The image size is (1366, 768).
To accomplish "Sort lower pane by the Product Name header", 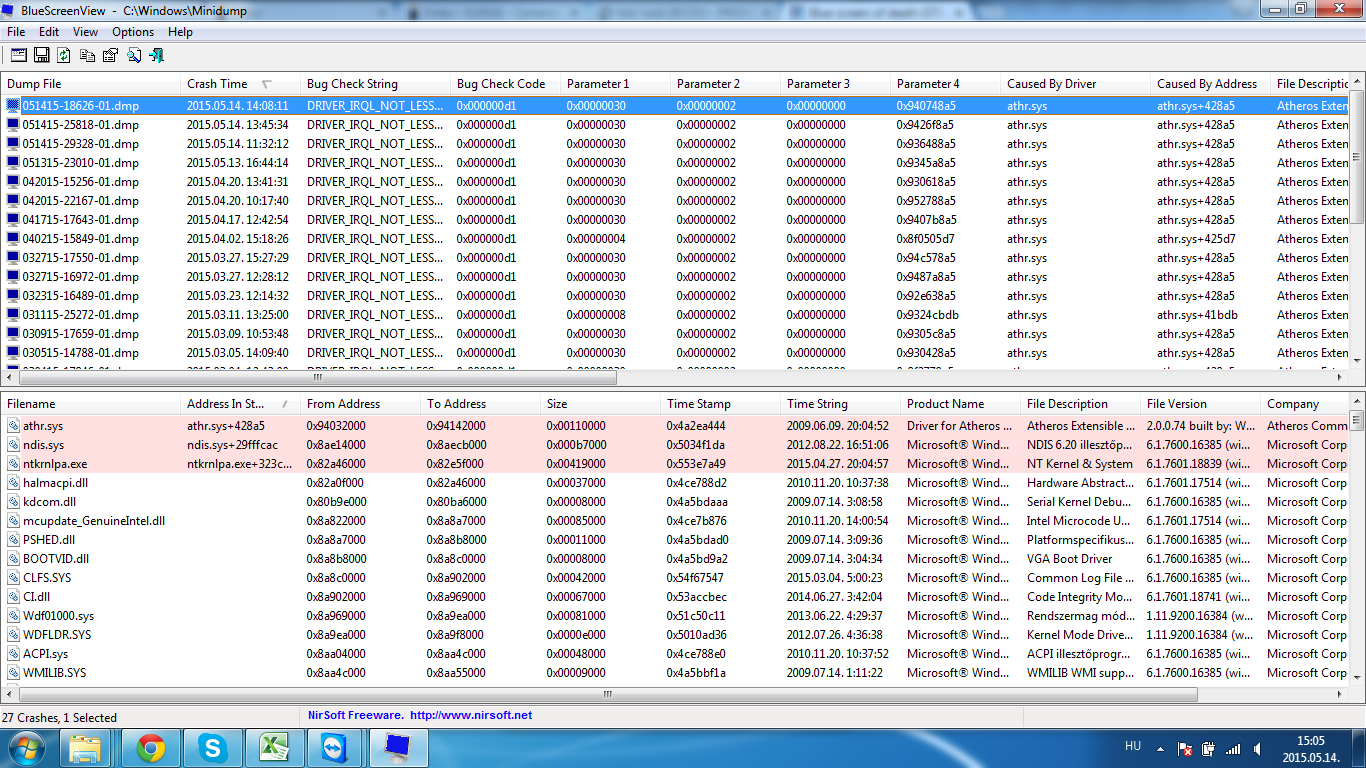I will (x=961, y=404).
